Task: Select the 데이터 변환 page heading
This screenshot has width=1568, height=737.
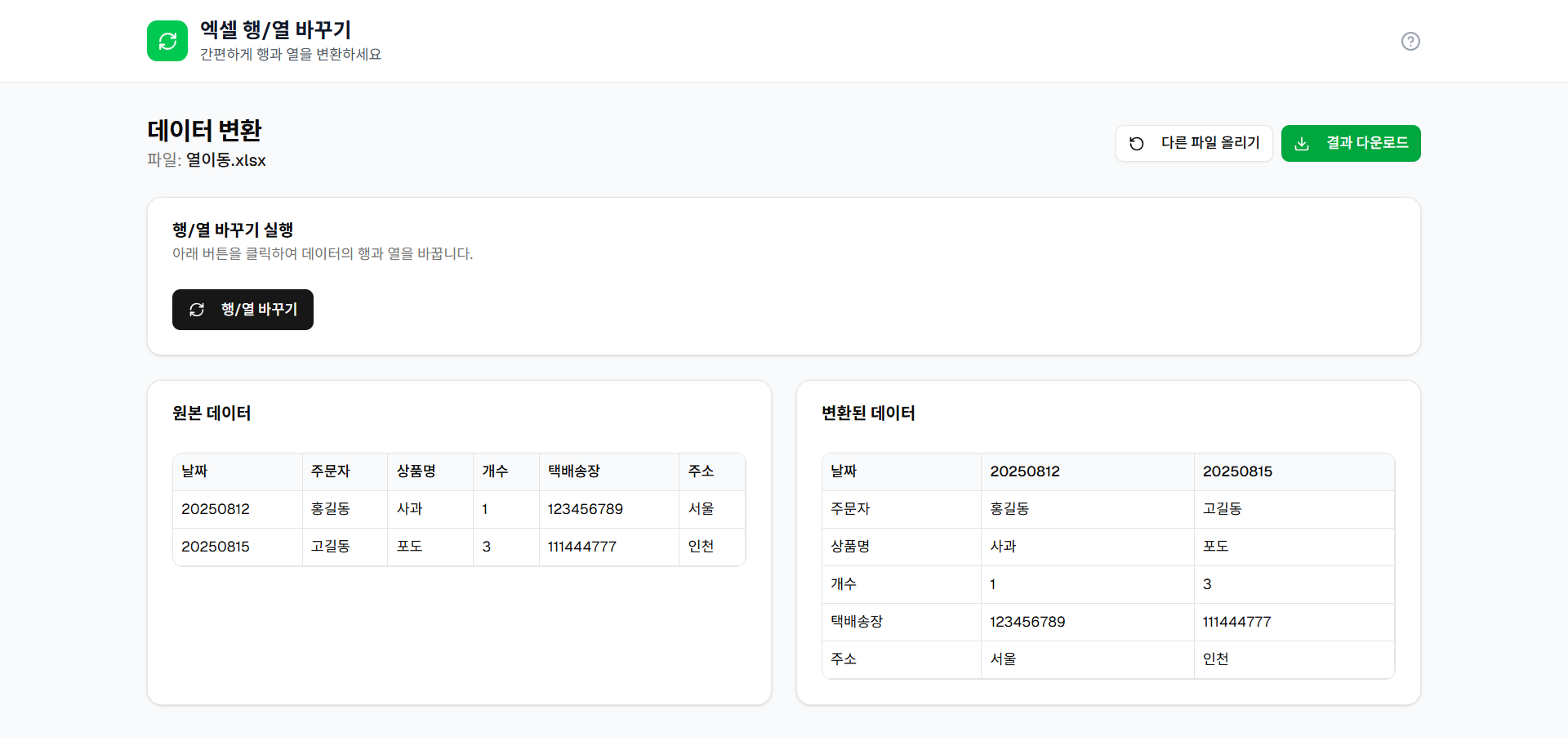Action: (203, 129)
